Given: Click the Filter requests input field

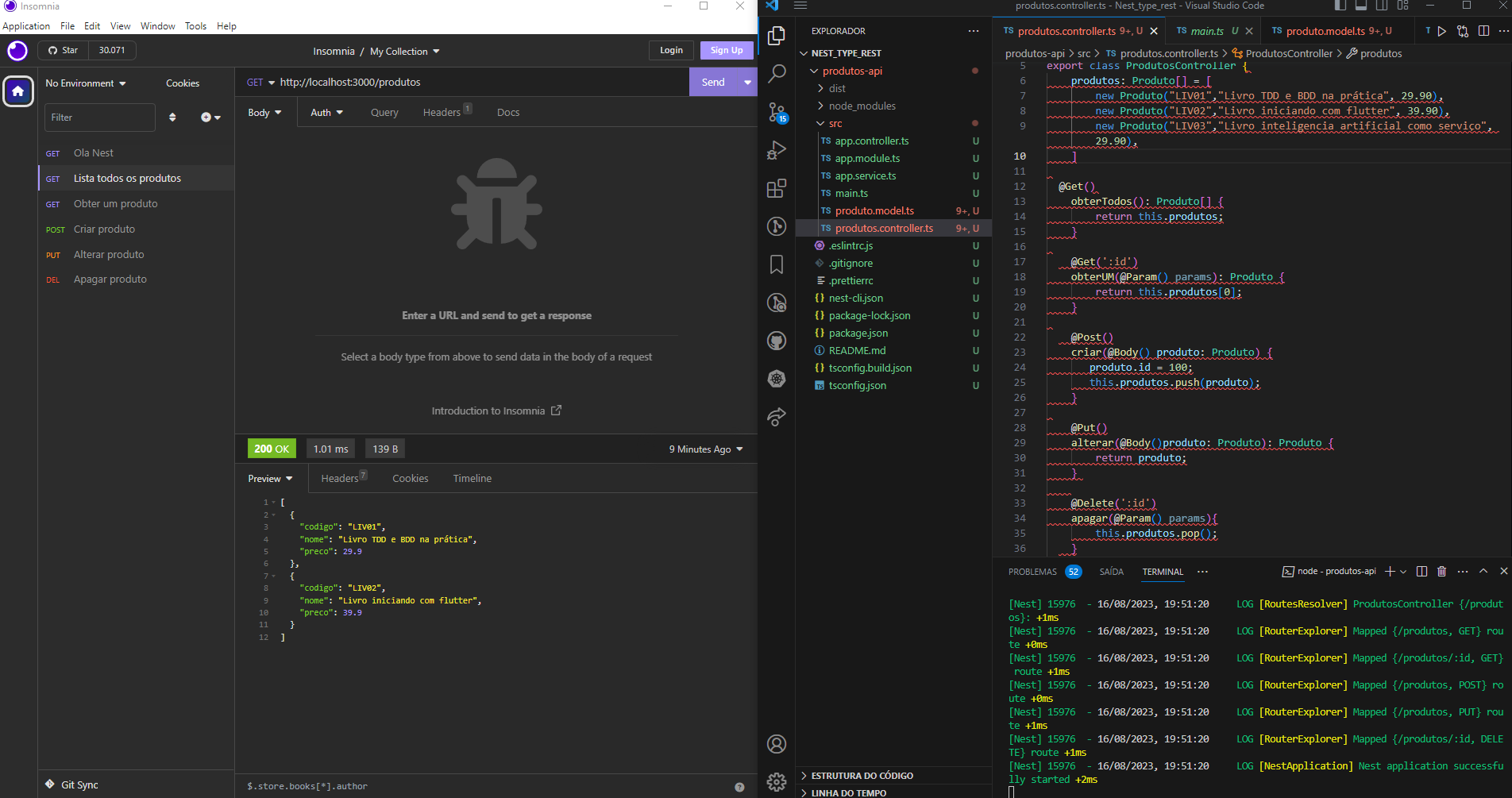Looking at the screenshot, I should 99,118.
